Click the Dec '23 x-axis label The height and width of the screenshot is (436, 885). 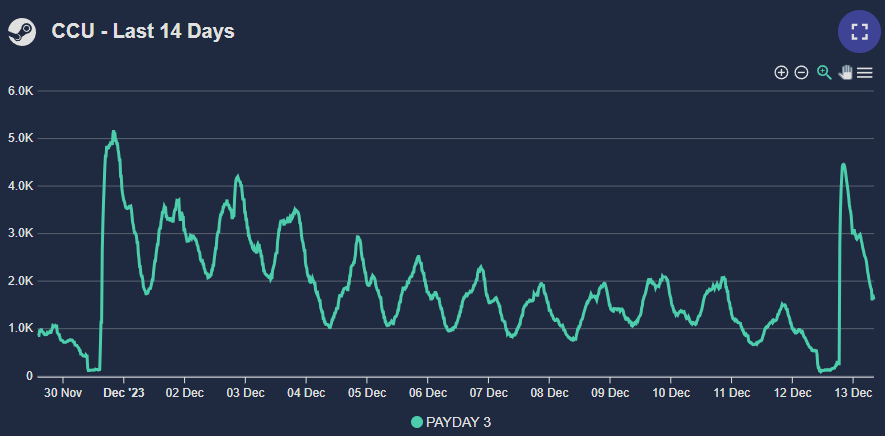tap(124, 393)
